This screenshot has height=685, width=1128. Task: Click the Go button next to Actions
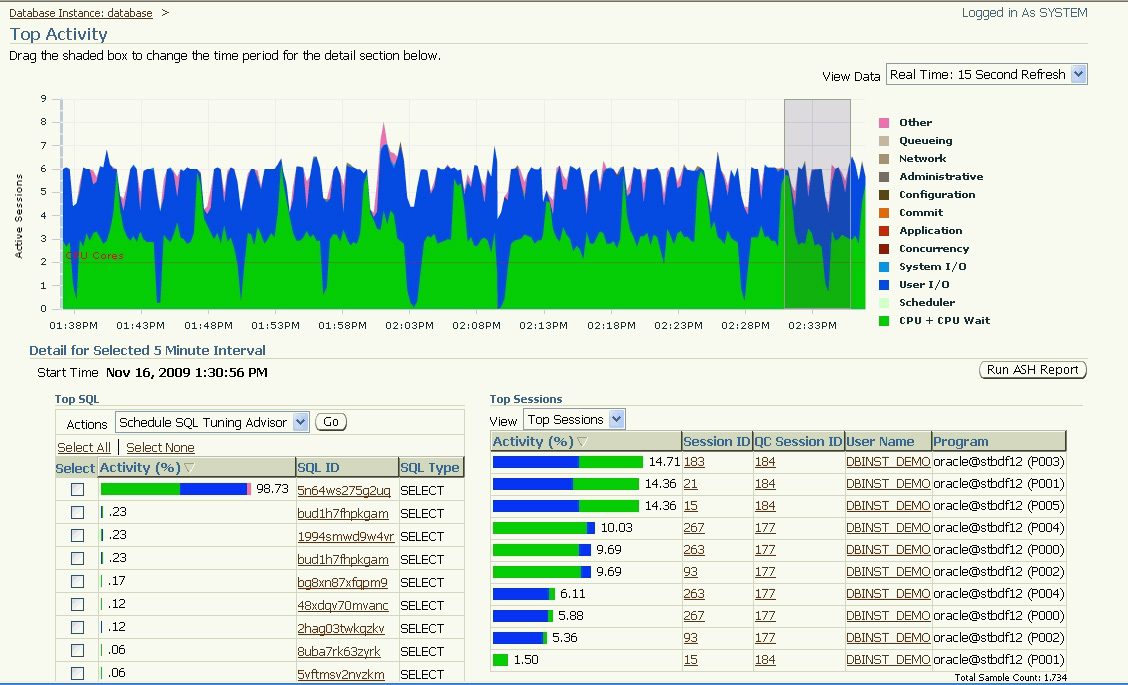point(331,422)
